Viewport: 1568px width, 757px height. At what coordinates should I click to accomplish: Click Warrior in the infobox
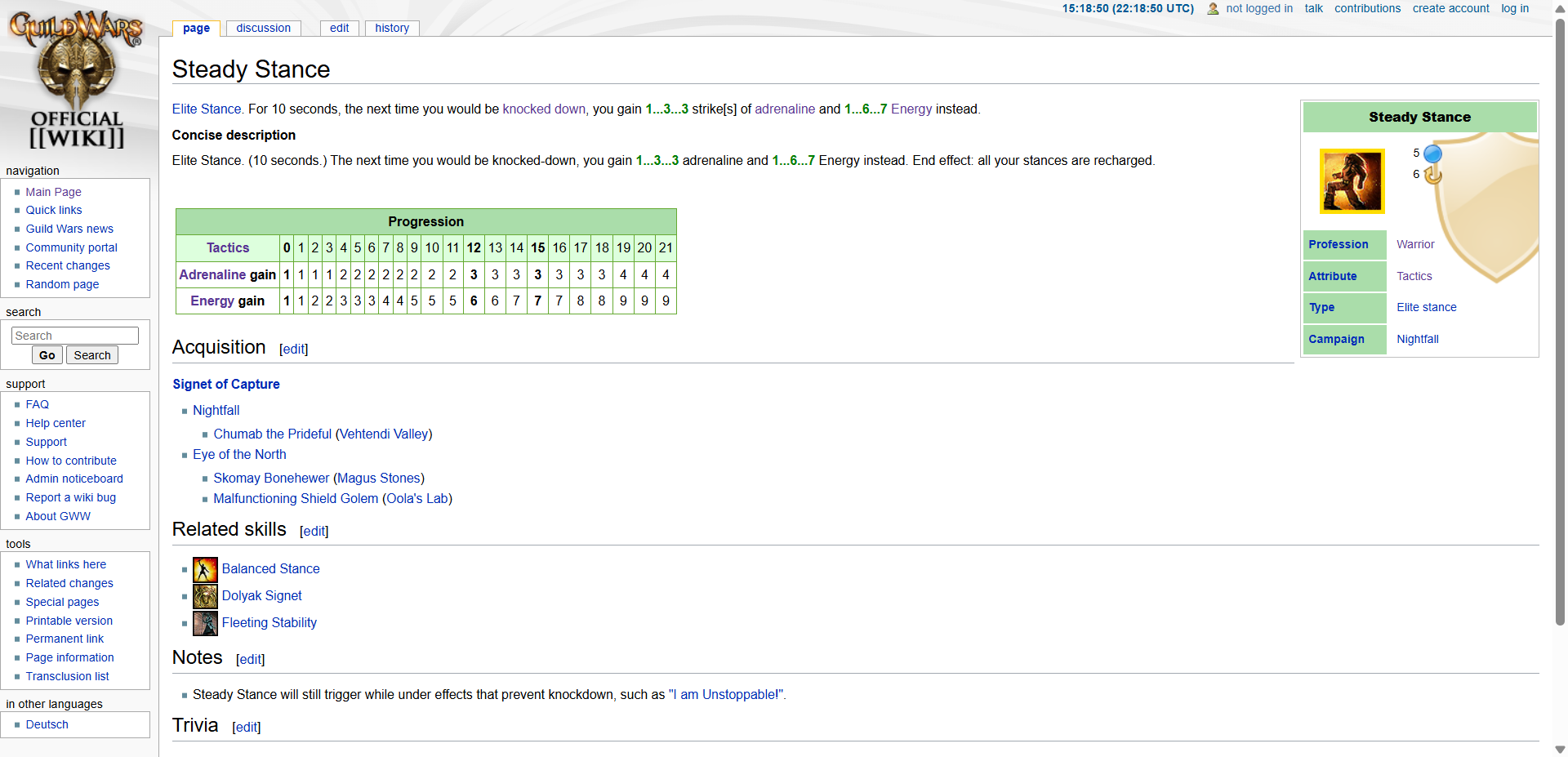click(1415, 244)
